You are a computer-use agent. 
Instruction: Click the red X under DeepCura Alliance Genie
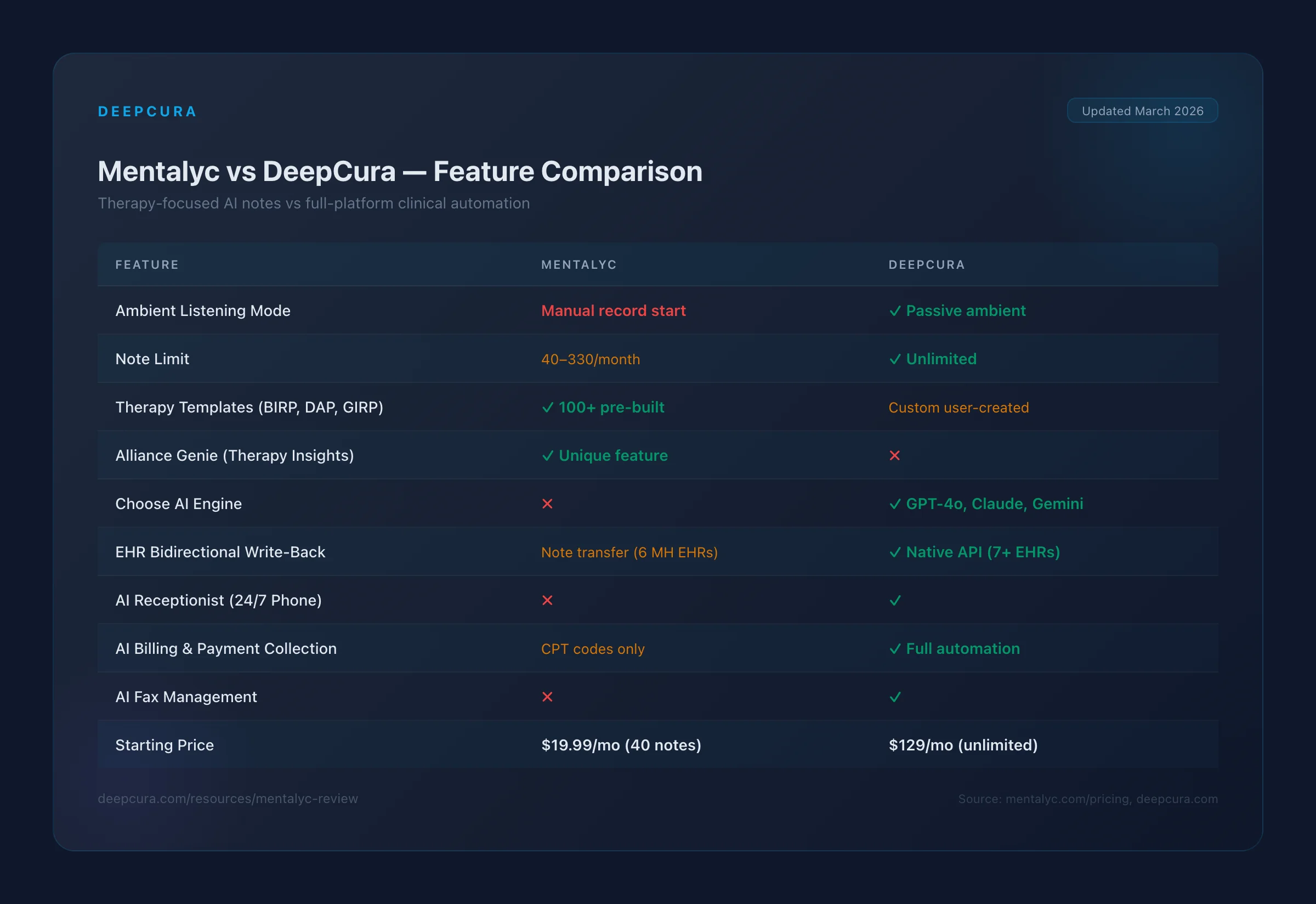tap(895, 455)
